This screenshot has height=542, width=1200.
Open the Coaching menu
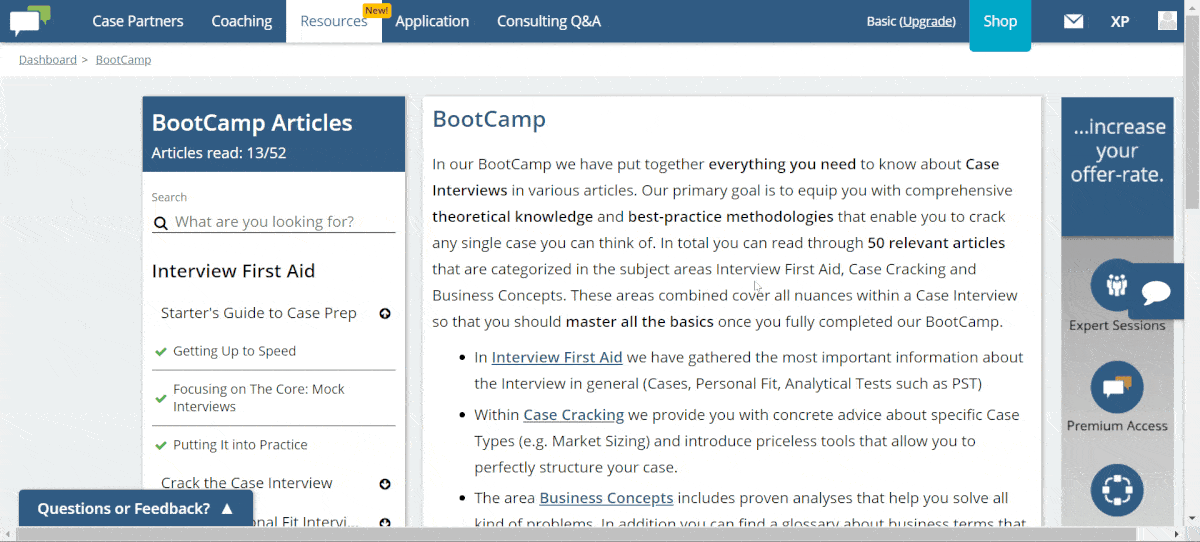click(241, 21)
